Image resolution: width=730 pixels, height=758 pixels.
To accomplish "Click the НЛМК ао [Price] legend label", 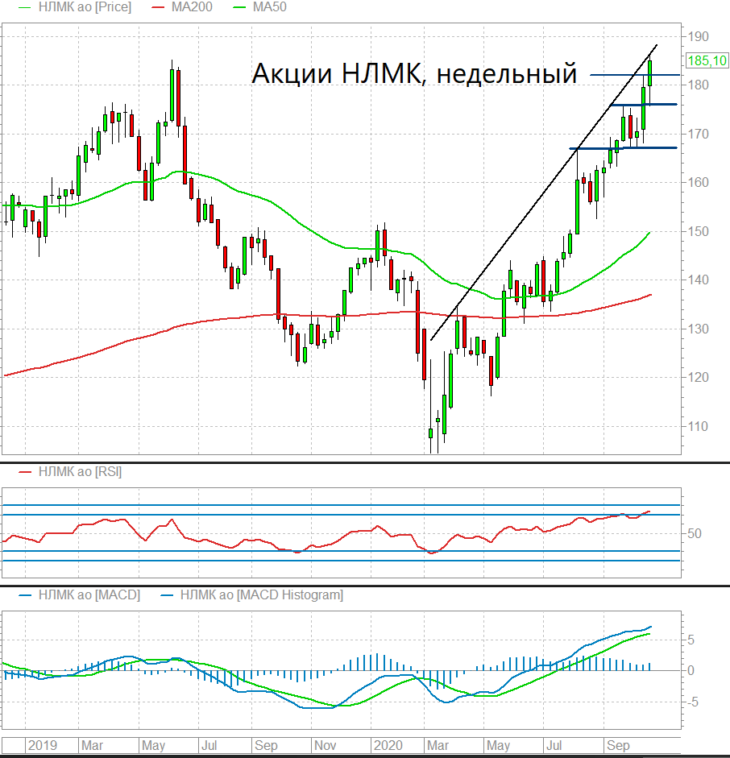I will (x=85, y=7).
